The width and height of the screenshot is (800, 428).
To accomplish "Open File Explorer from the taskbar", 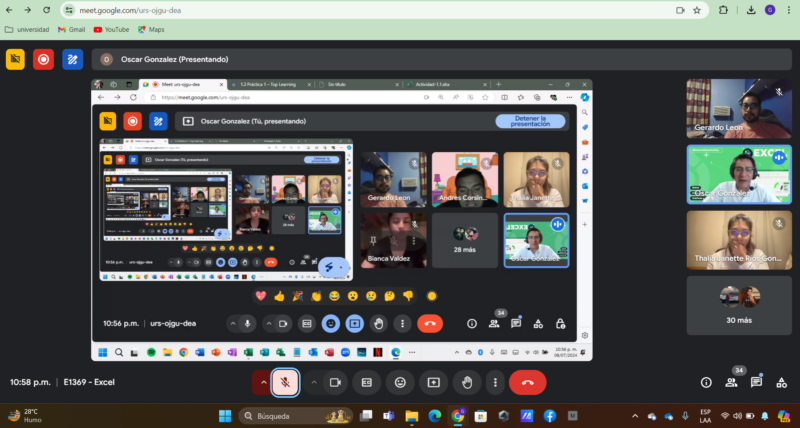I will click(x=412, y=416).
